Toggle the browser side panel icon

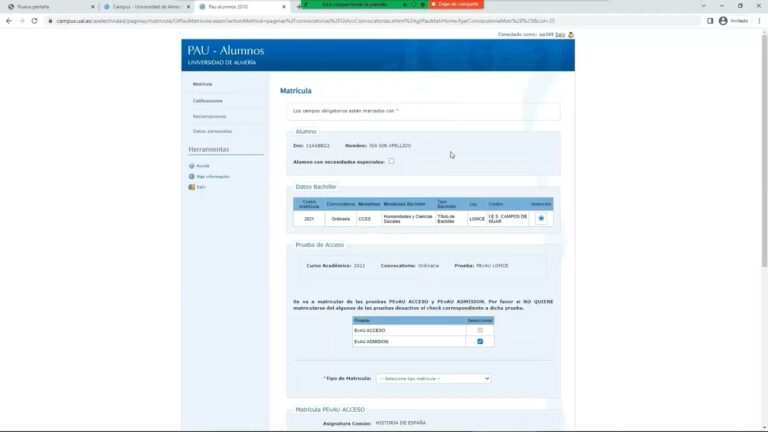[710, 21]
